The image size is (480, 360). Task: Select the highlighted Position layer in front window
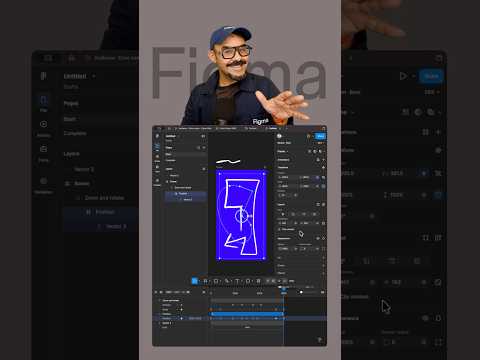tap(185, 194)
